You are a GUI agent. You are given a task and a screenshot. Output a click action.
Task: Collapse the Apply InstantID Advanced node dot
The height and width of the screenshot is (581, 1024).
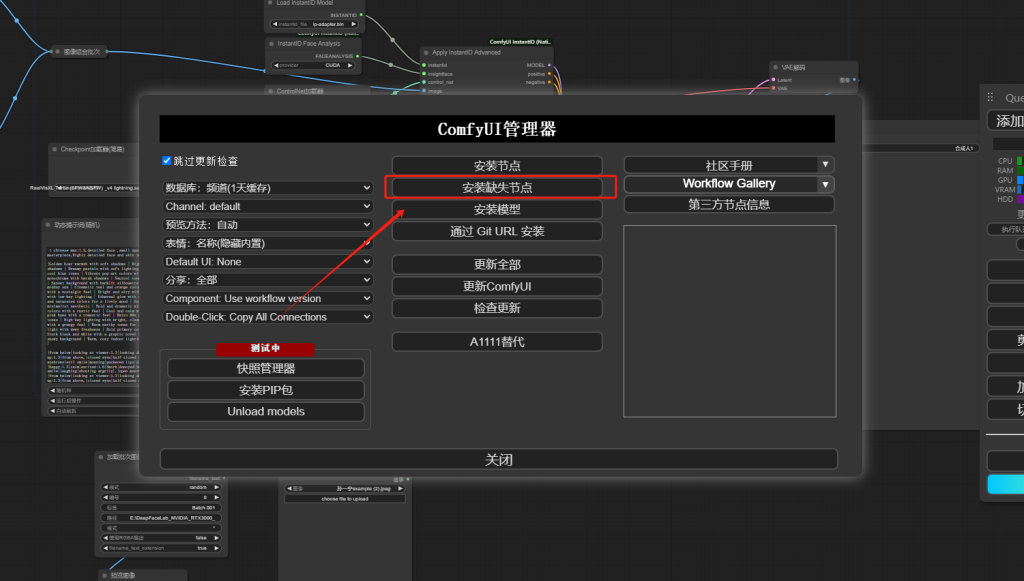pos(426,52)
